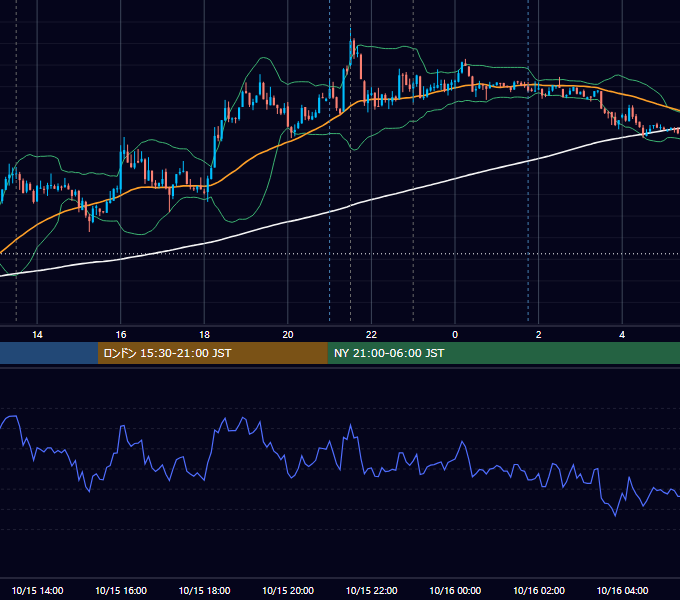Click the 10/16 04:00 indicator axis label

(622, 590)
